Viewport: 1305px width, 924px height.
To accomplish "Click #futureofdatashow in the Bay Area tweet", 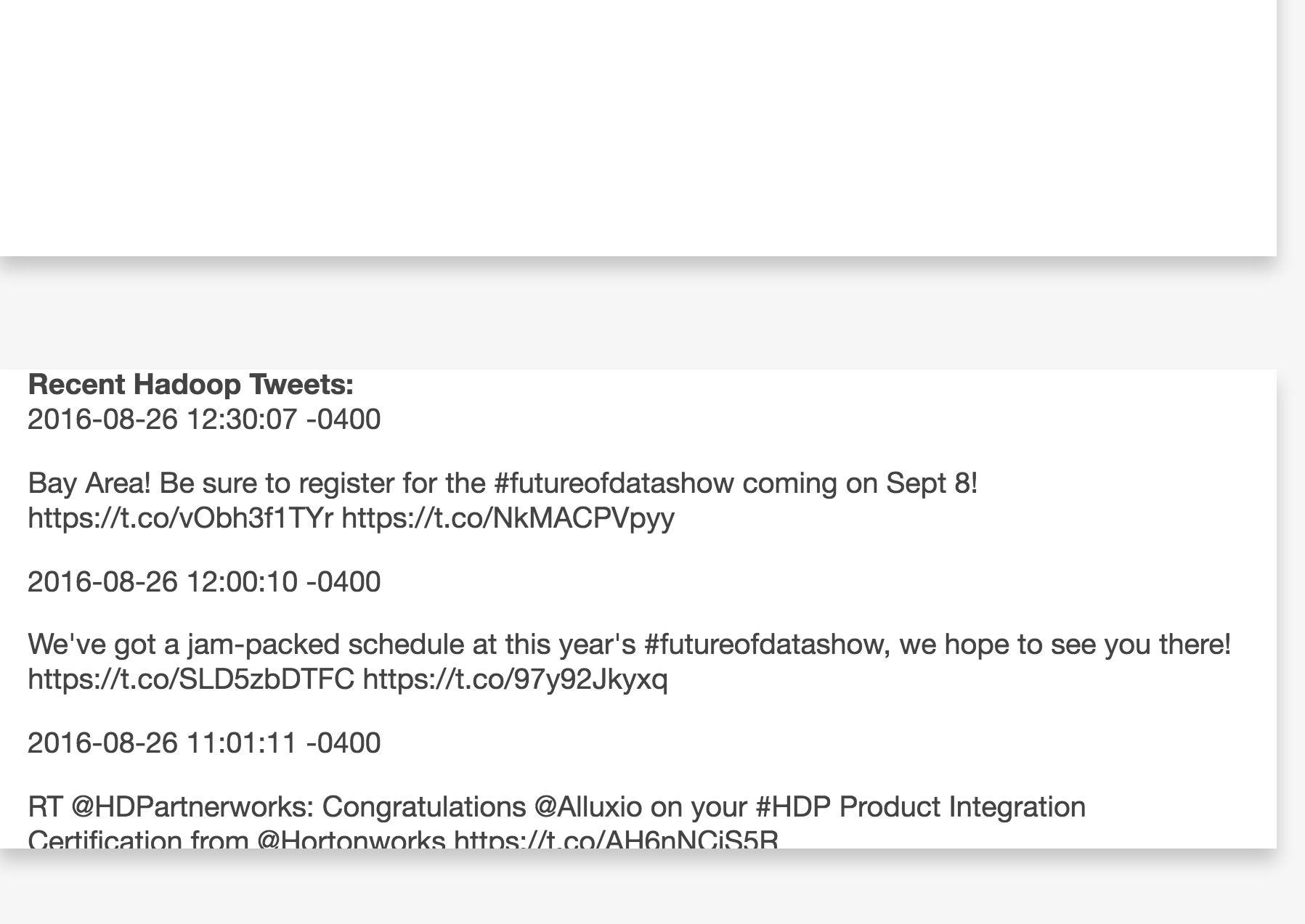I will click(614, 483).
